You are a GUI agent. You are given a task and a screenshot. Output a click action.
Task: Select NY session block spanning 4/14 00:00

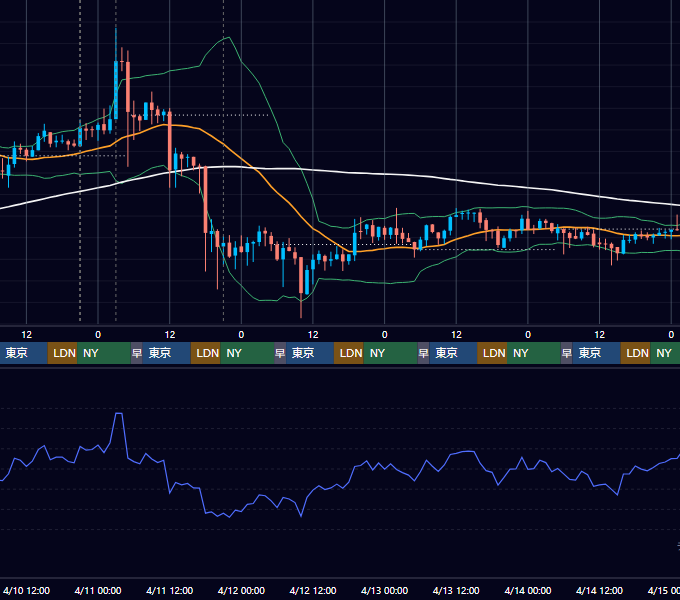click(x=534, y=353)
